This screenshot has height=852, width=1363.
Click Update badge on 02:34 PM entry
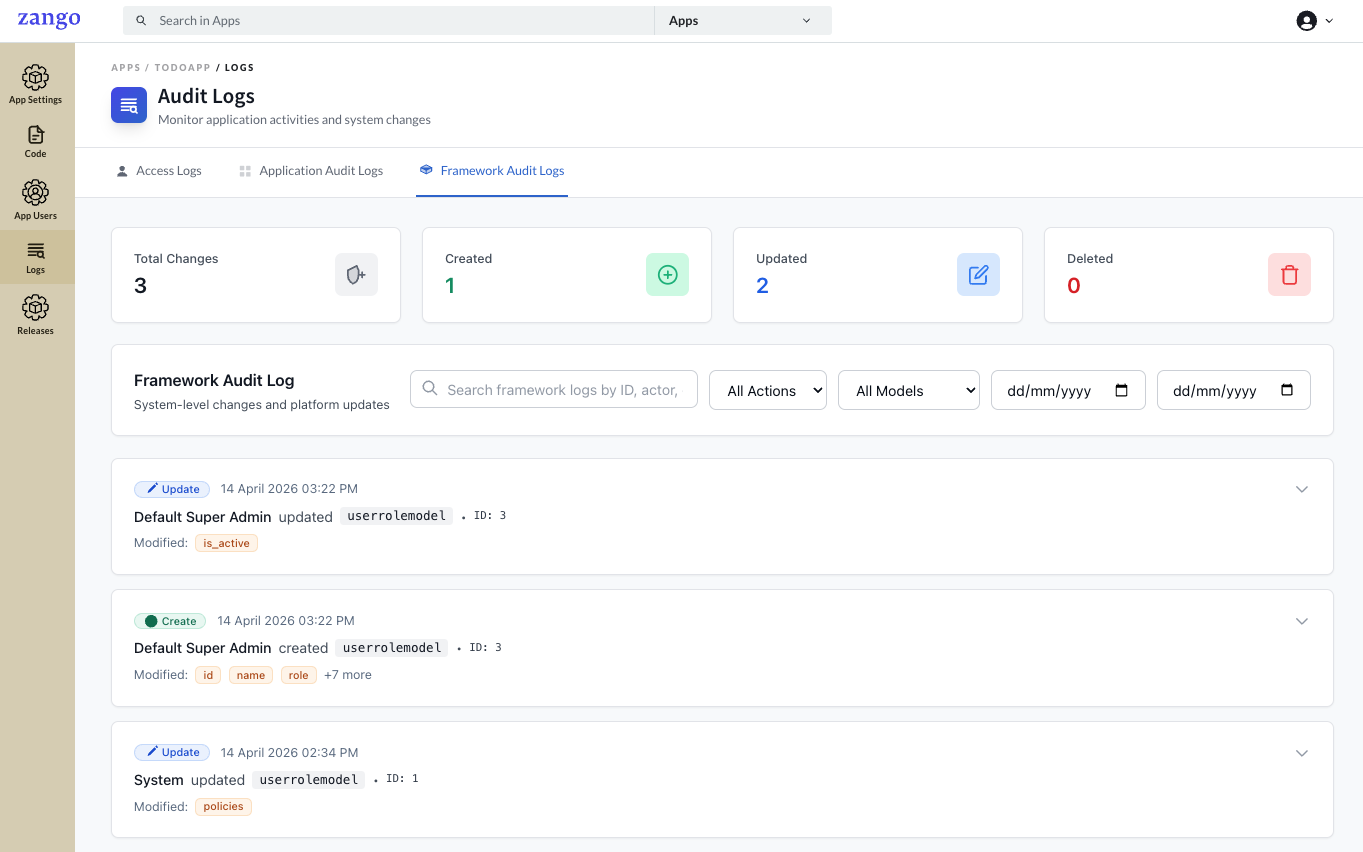pos(172,752)
